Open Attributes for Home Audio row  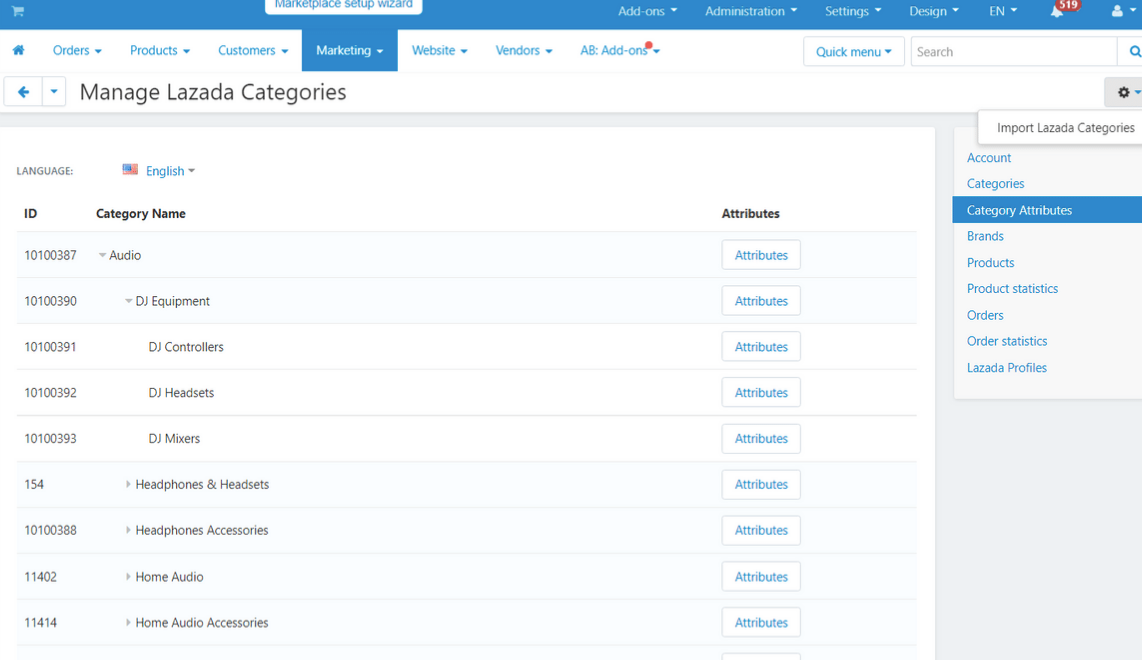[x=761, y=576]
